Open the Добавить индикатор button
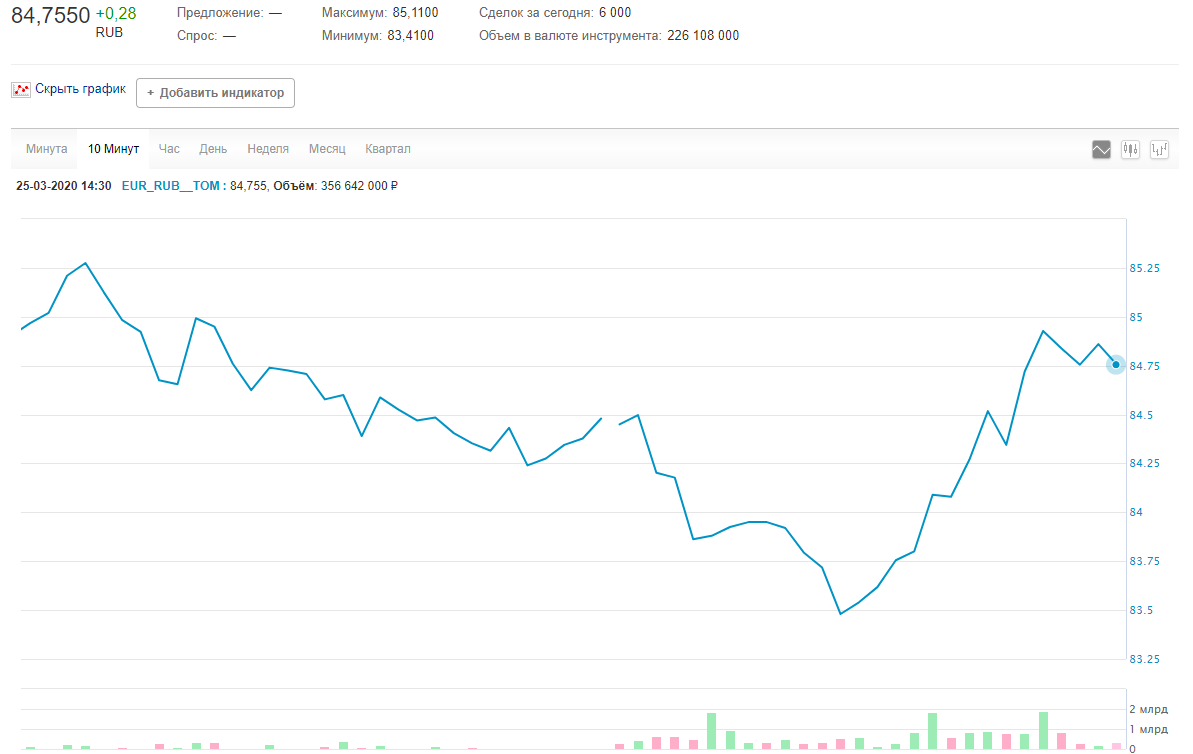Image resolution: width=1193 pixels, height=754 pixels. point(215,93)
